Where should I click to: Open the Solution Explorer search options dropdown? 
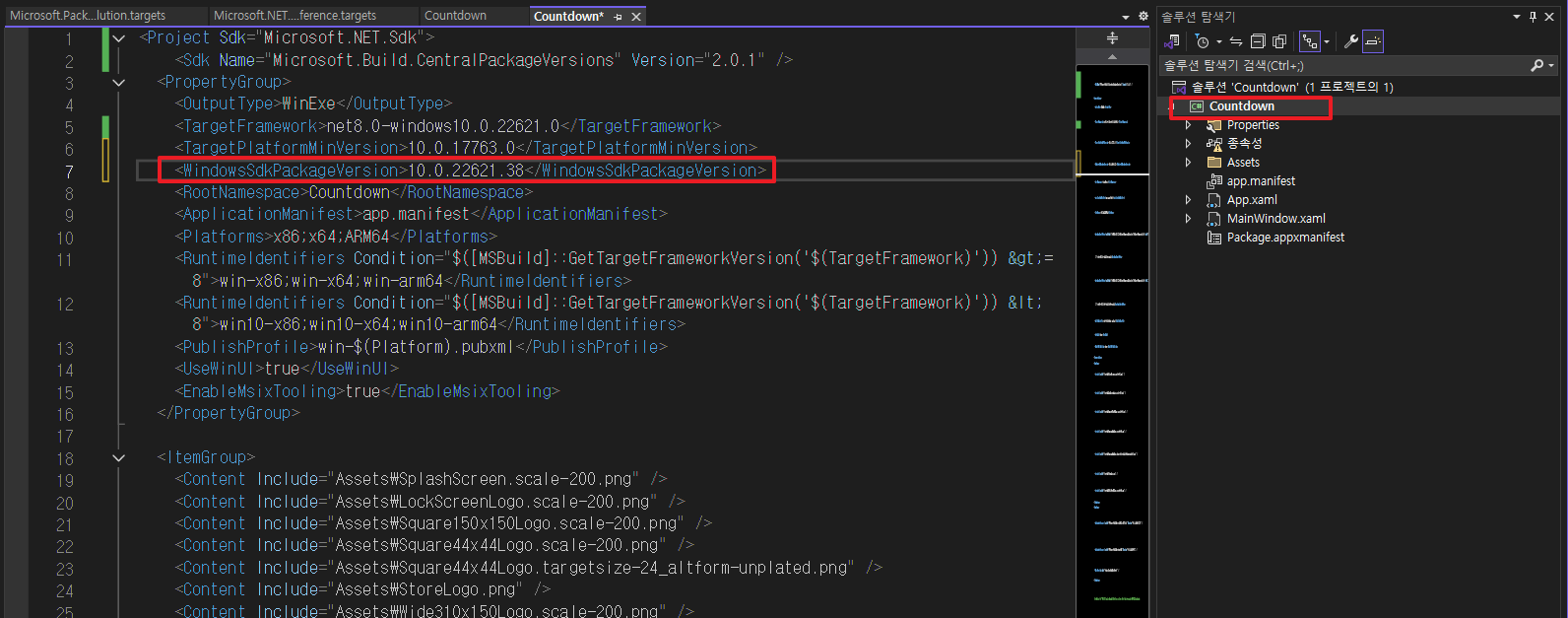(1551, 65)
